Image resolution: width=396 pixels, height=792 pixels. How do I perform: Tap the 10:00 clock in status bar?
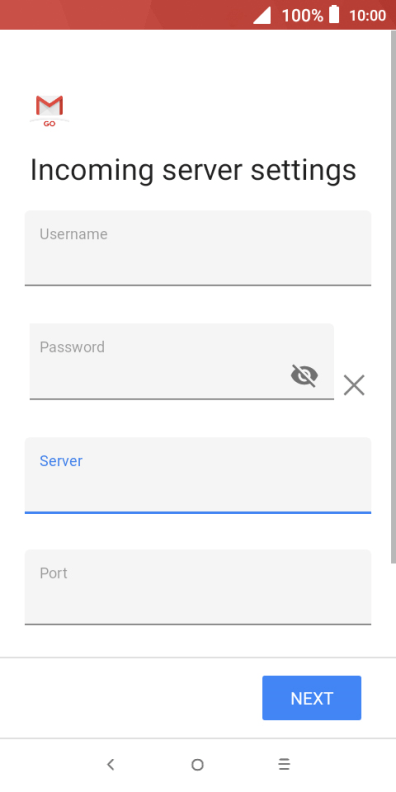368,16
